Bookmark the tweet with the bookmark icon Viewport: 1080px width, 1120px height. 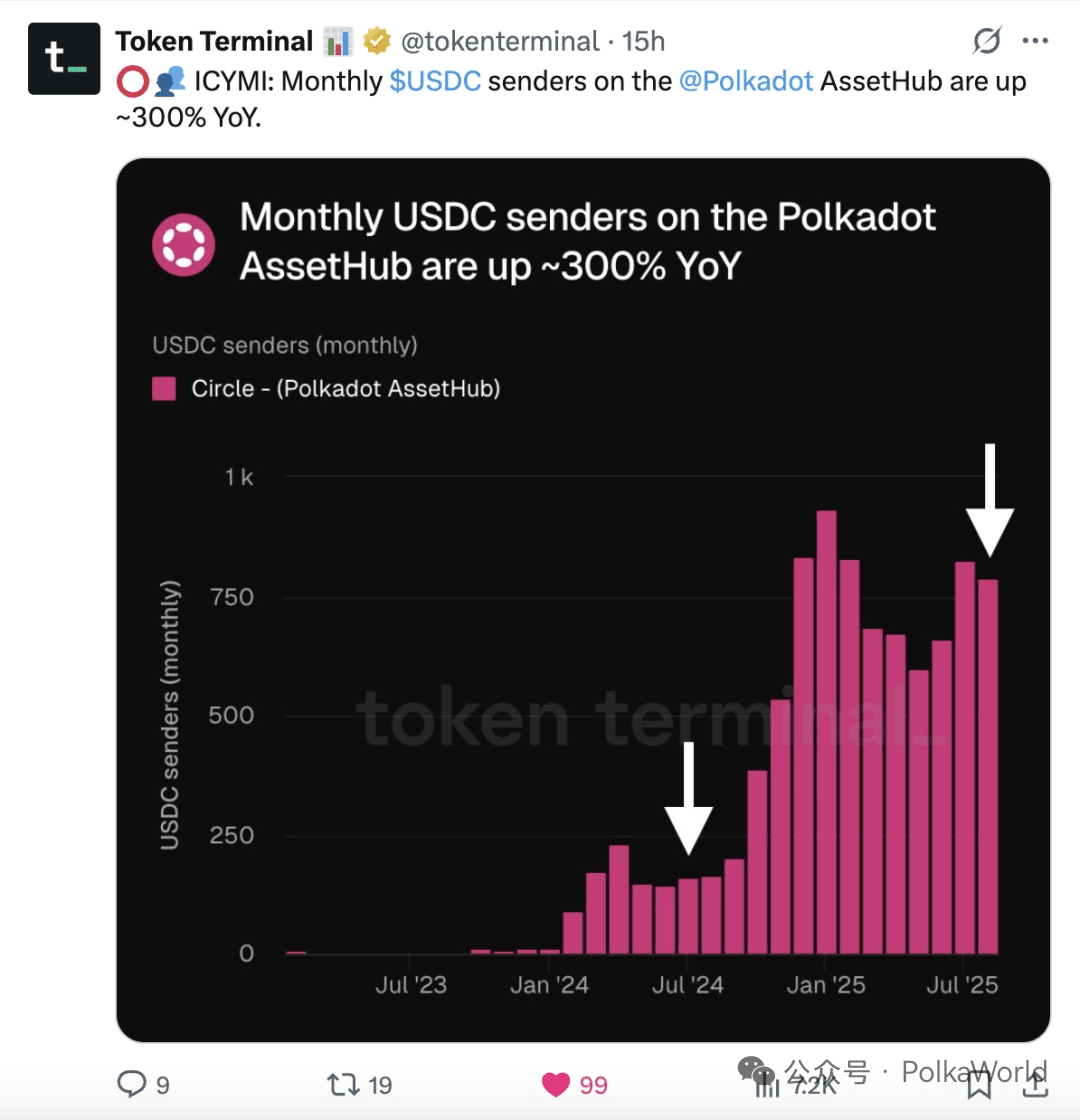click(x=979, y=1085)
